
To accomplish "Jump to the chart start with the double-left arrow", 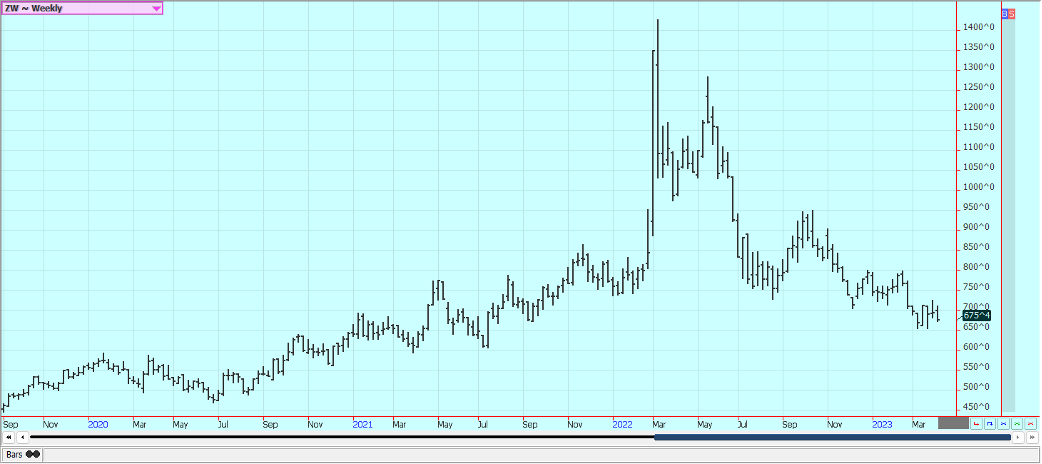I will (x=8, y=437).
